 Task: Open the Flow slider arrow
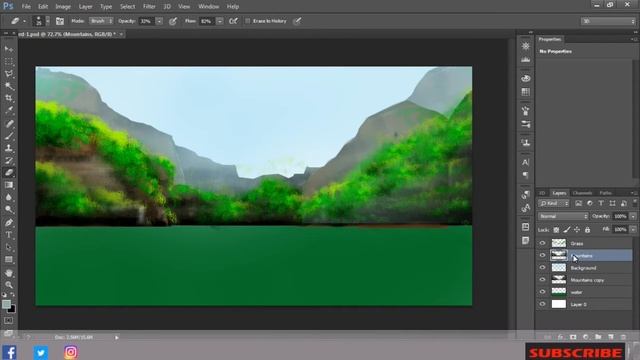tap(220, 21)
